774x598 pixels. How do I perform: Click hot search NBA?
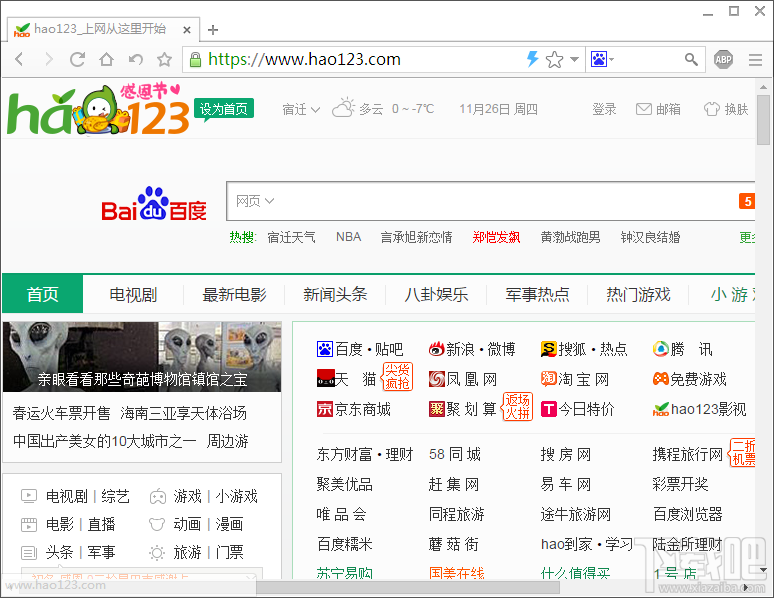pyautogui.click(x=348, y=237)
